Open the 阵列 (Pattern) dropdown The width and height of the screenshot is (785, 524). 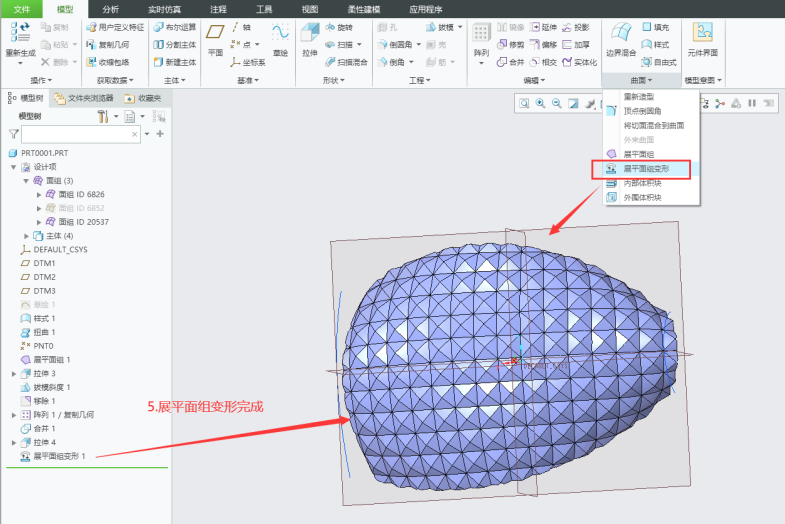click(x=481, y=62)
